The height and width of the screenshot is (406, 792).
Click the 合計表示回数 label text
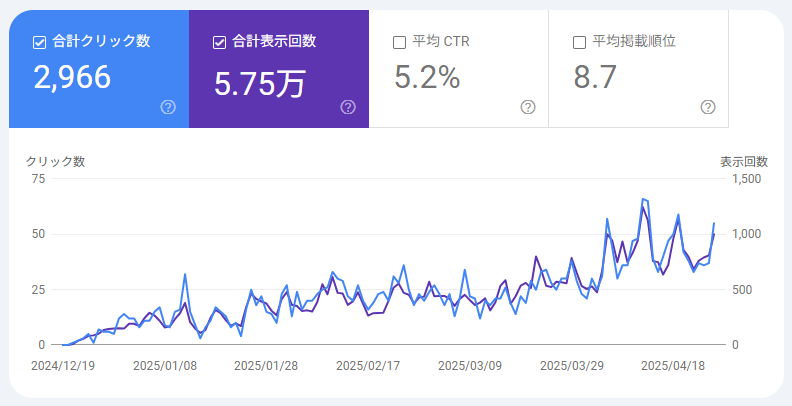coord(274,41)
